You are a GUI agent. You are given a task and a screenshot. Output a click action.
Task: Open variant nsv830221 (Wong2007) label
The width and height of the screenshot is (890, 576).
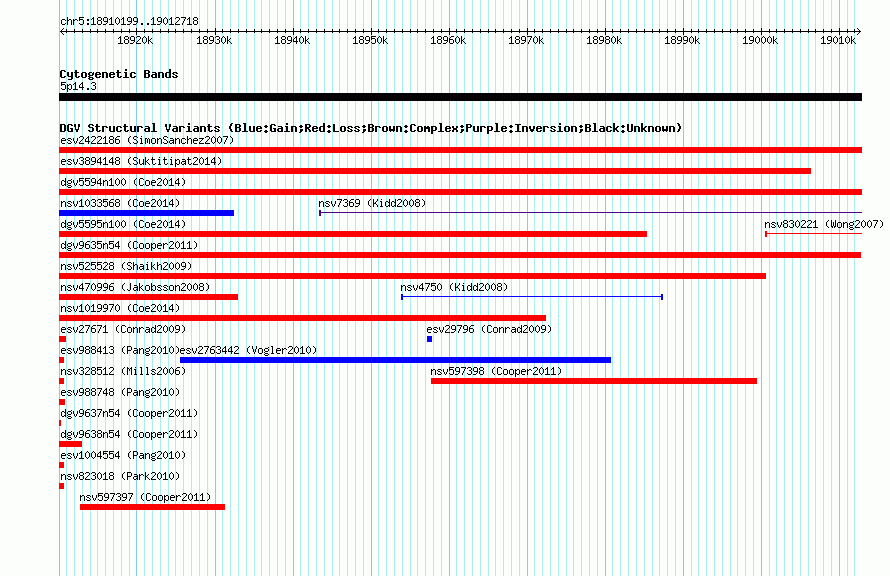[x=824, y=224]
